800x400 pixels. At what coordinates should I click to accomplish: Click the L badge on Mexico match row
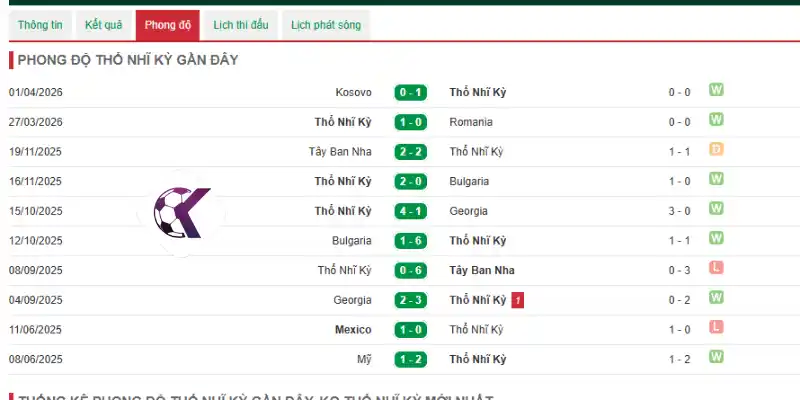(716, 327)
